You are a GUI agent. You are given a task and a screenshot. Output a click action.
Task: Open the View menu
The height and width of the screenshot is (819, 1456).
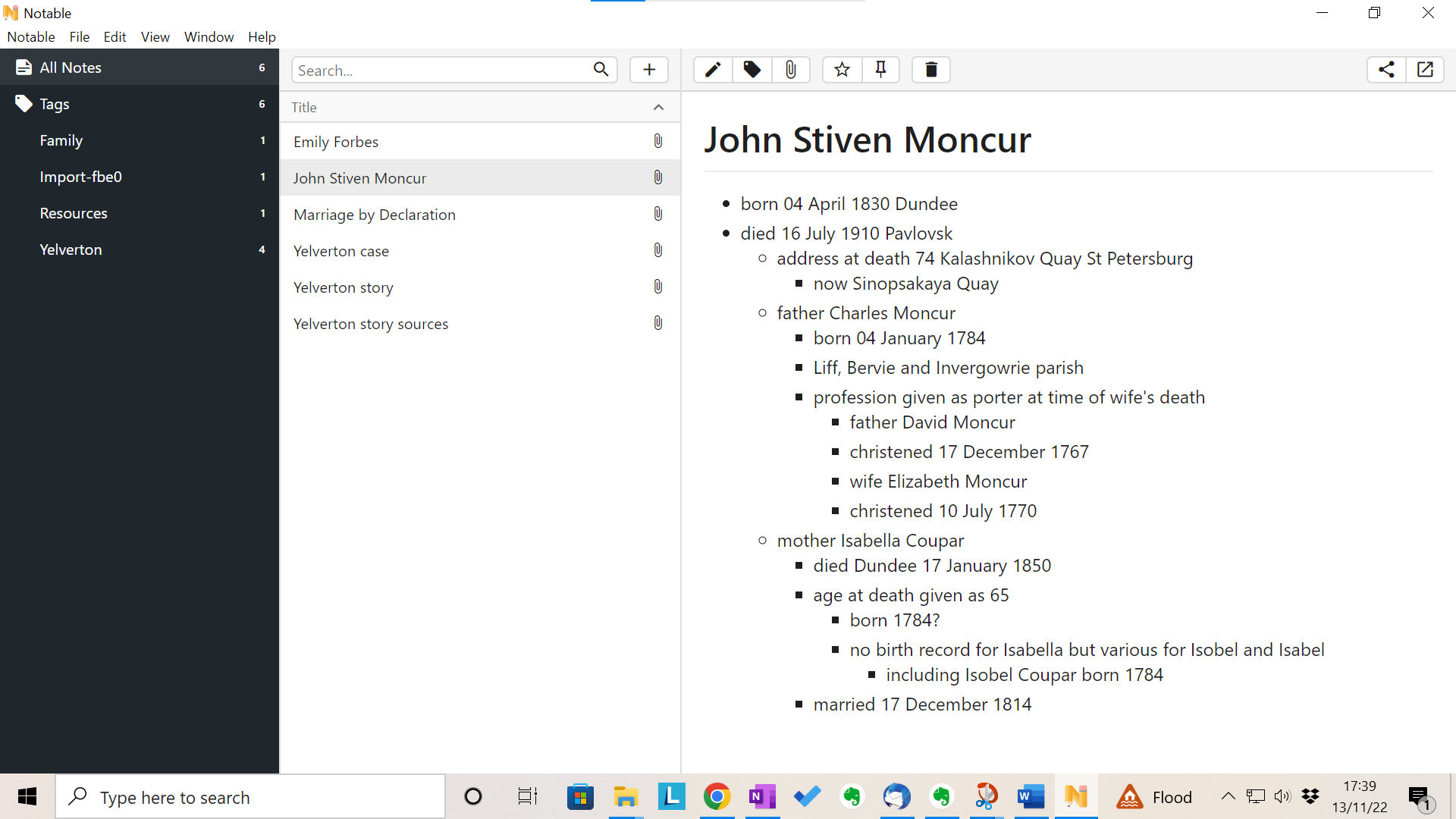[x=155, y=37]
